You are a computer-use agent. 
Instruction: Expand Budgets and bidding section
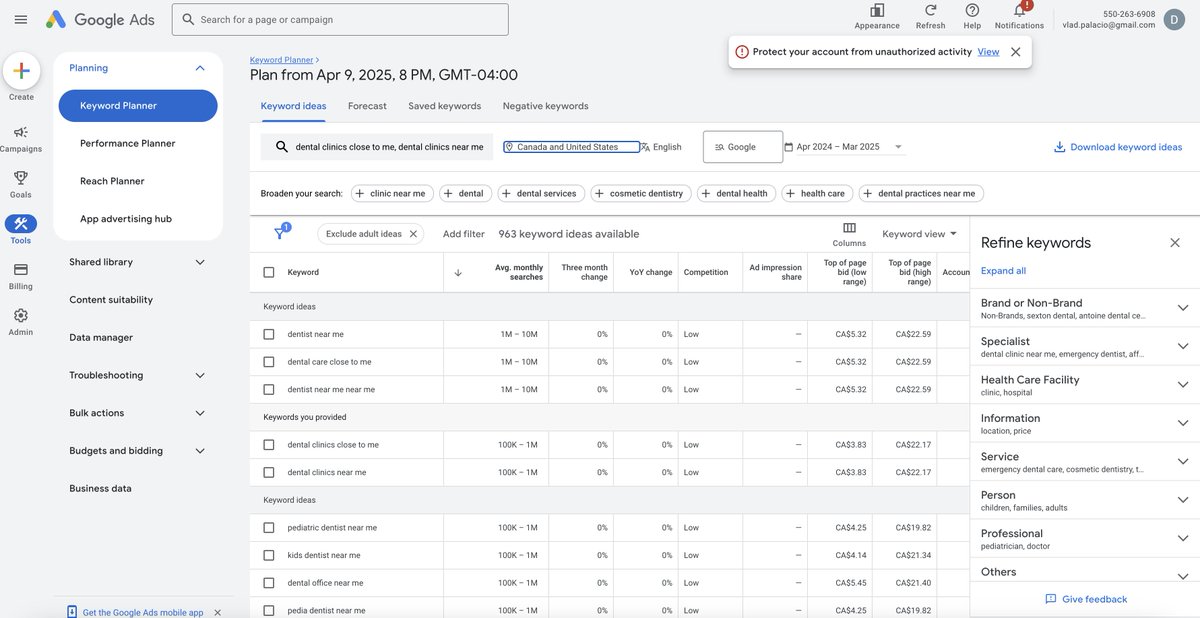[x=199, y=451]
